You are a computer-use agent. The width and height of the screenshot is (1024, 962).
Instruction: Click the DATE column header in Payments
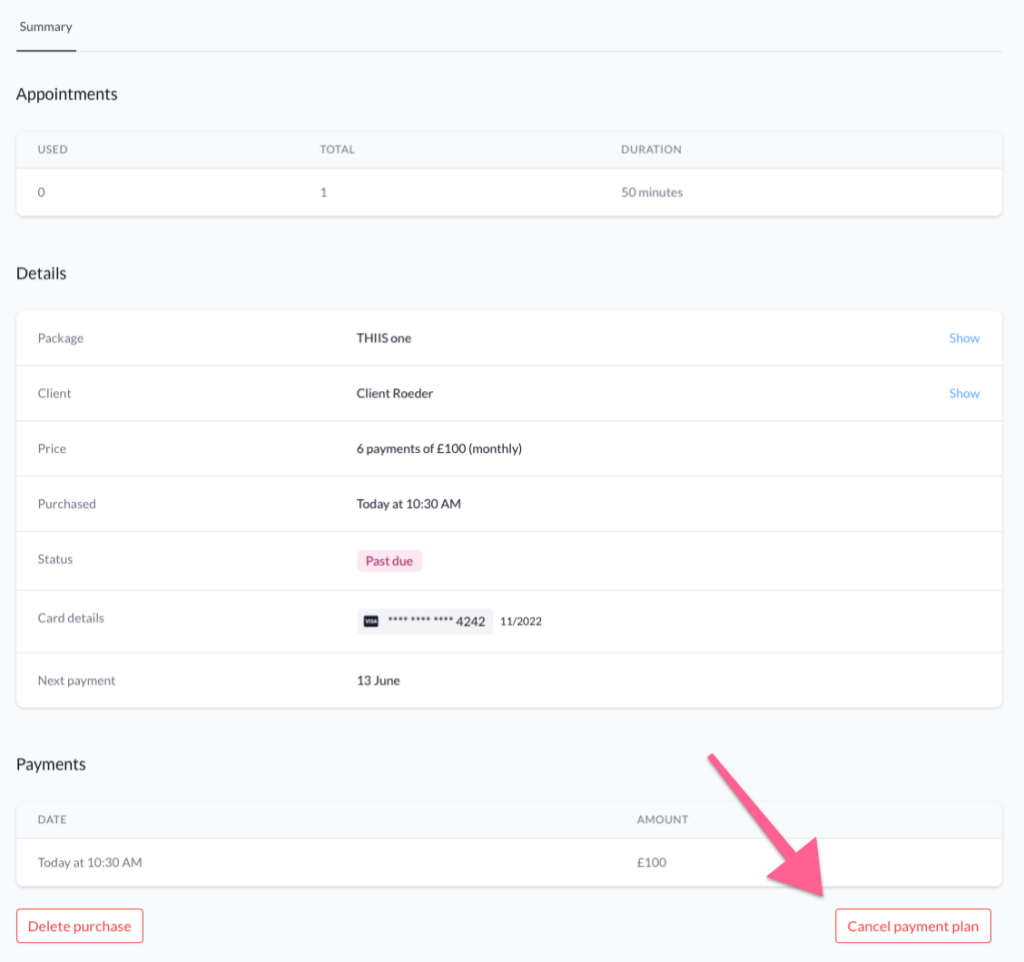point(52,819)
